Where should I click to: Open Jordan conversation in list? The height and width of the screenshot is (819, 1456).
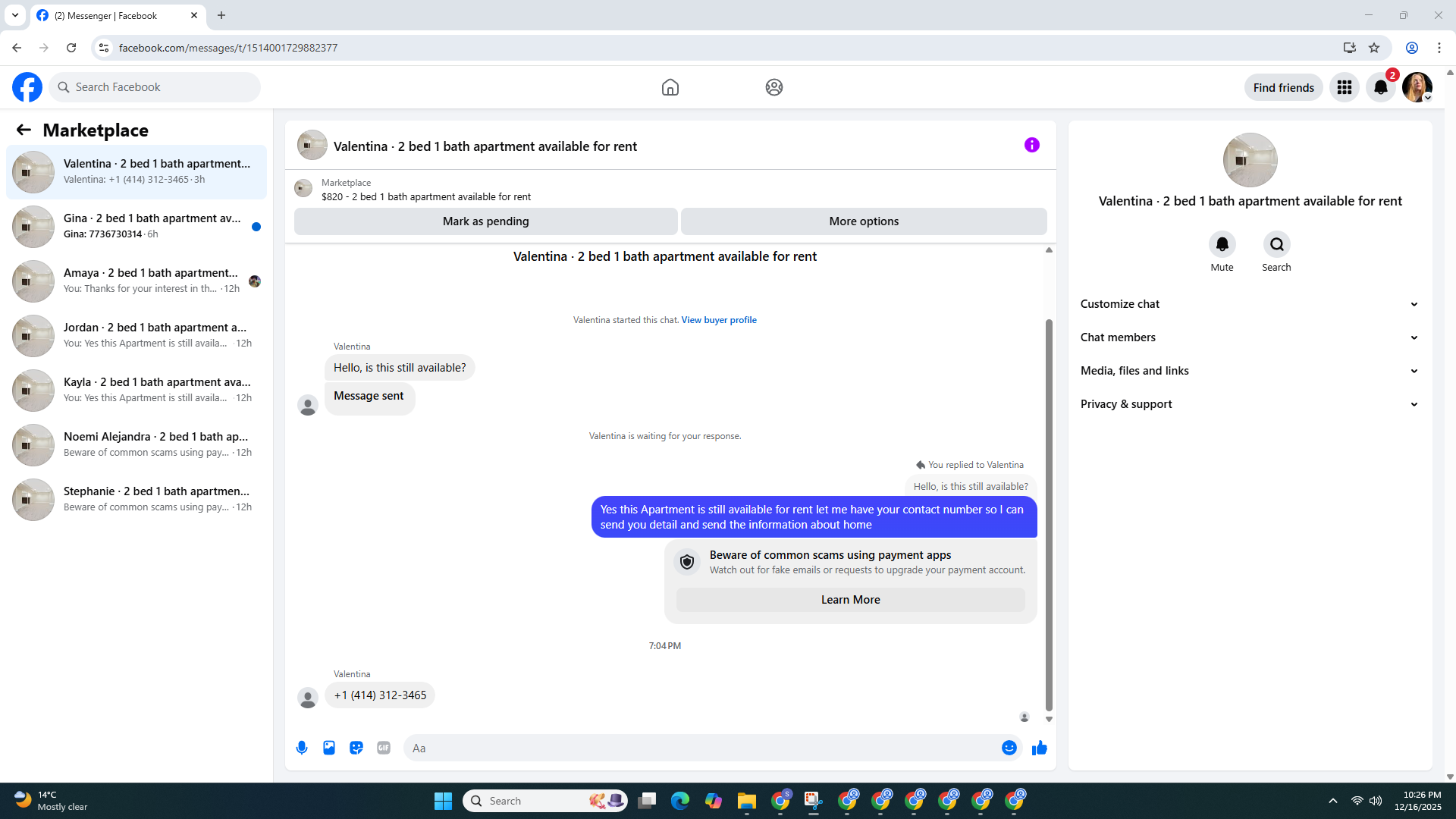coord(136,336)
